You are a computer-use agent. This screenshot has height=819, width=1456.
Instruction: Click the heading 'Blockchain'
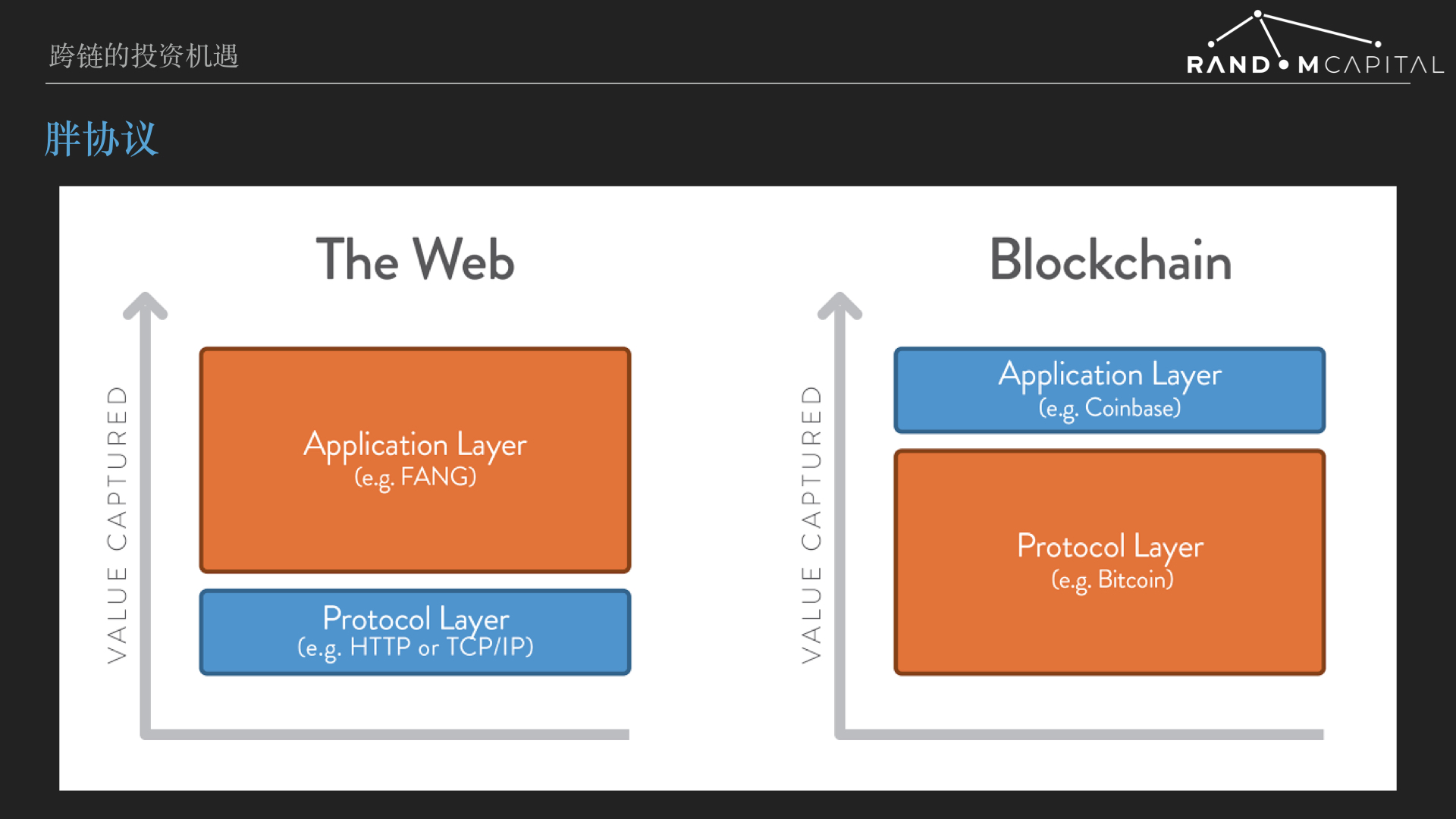point(1110,259)
